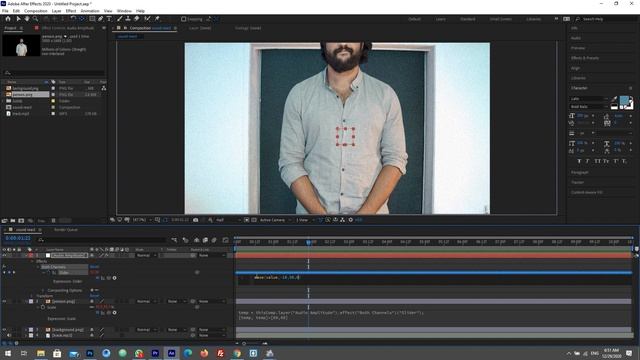Open the Align panel
The image size is (640, 360).
(576, 68)
